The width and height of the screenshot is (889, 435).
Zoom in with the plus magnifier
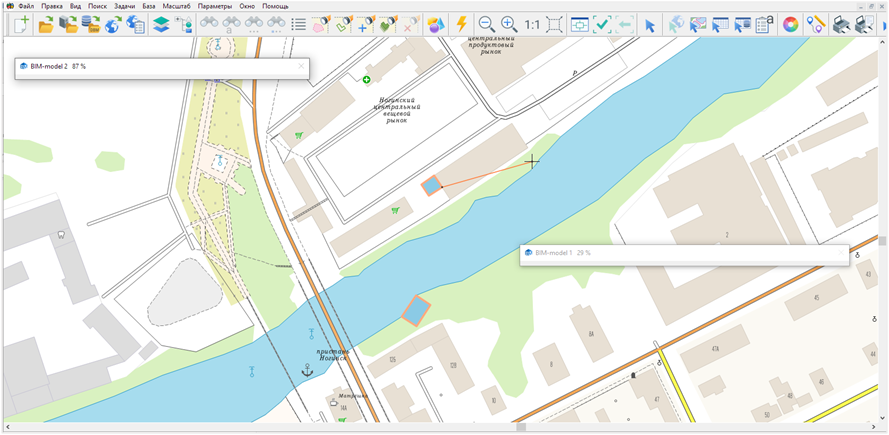(510, 25)
